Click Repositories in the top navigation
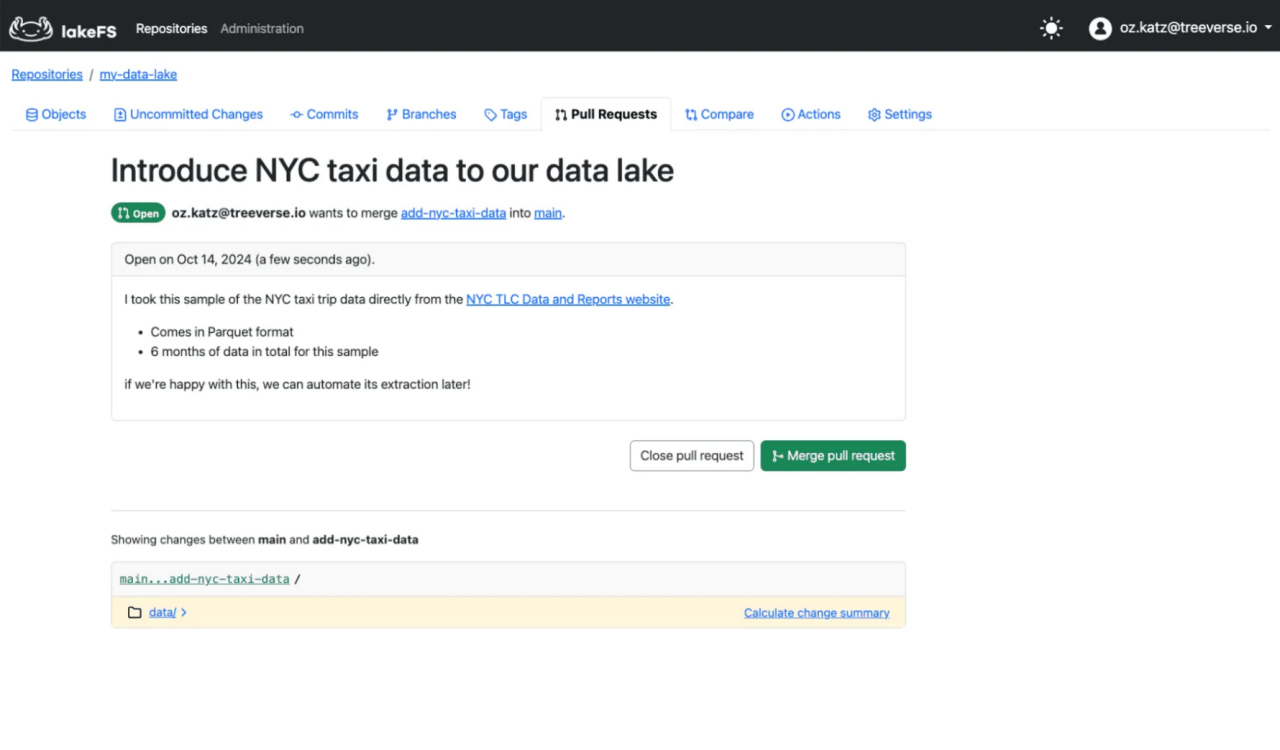1280x750 pixels. tap(171, 28)
